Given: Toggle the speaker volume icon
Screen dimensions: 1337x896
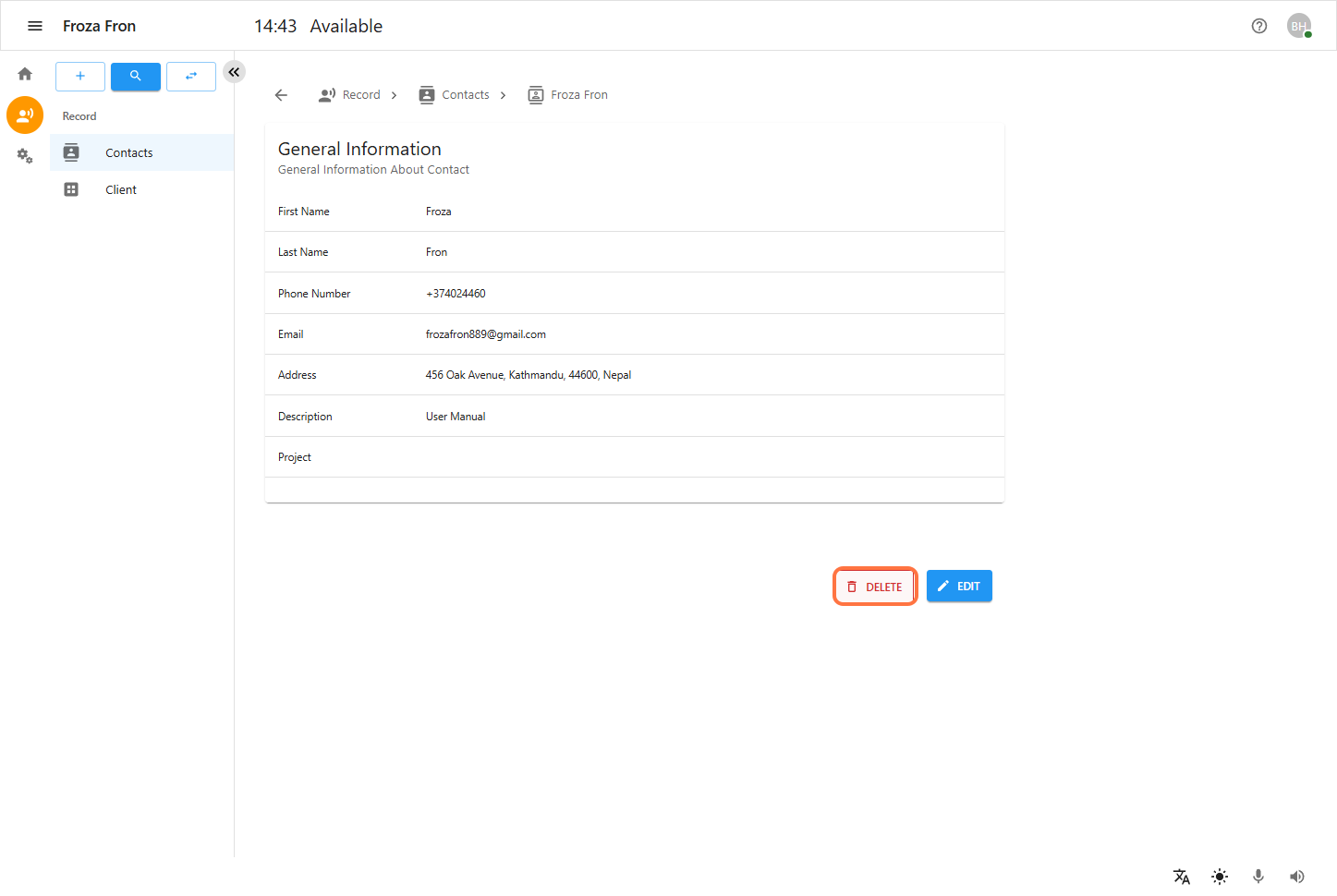Looking at the screenshot, I should point(1296,877).
